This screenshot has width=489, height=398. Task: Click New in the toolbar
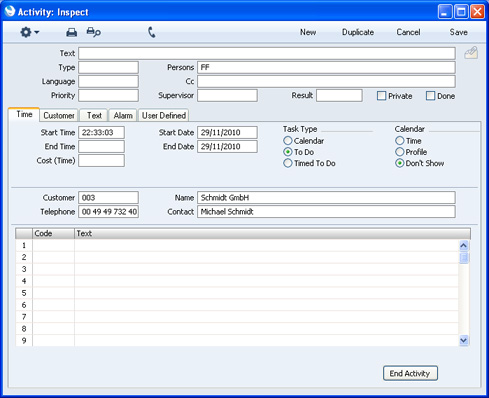(308, 32)
